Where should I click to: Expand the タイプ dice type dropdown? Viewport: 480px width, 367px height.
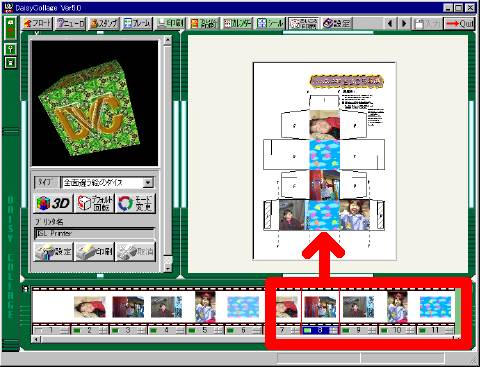[x=148, y=182]
